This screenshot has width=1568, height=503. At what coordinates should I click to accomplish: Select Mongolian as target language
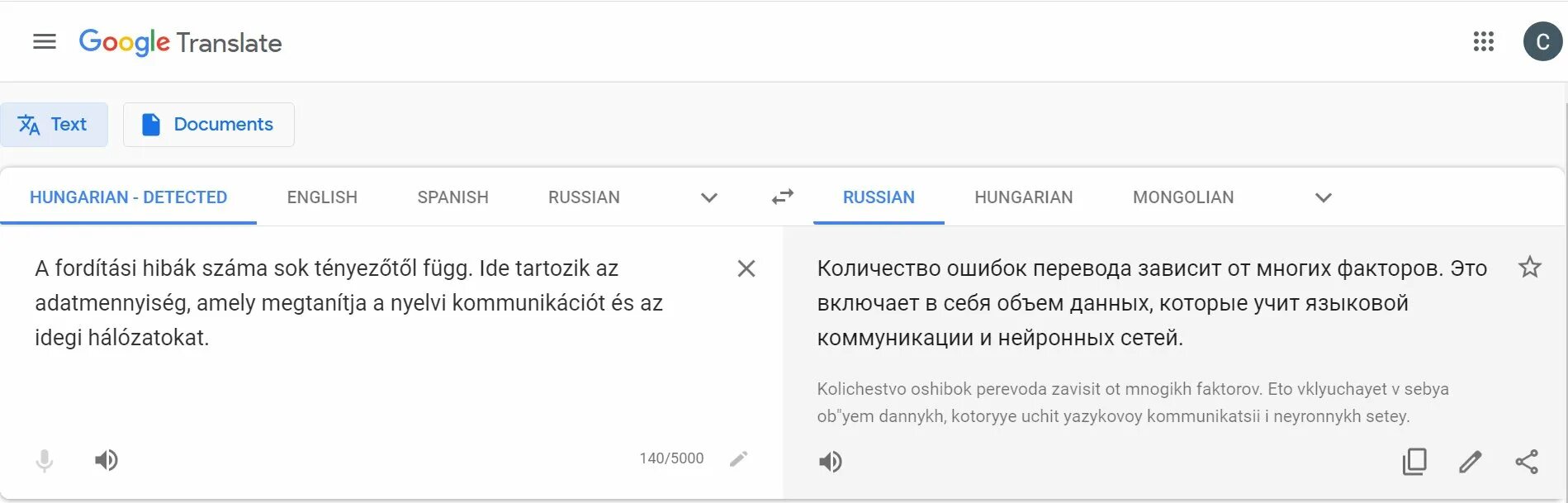click(x=1183, y=197)
